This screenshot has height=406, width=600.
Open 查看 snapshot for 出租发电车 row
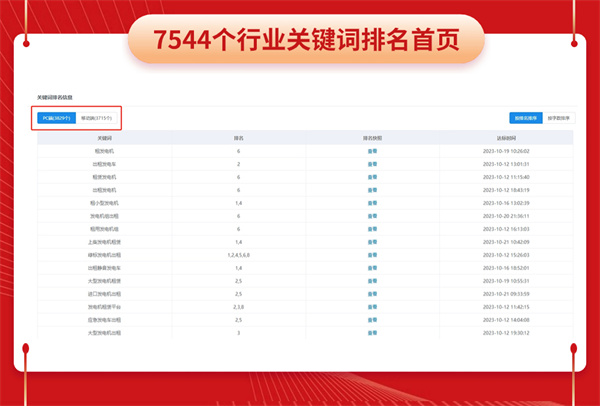pyautogui.click(x=372, y=163)
